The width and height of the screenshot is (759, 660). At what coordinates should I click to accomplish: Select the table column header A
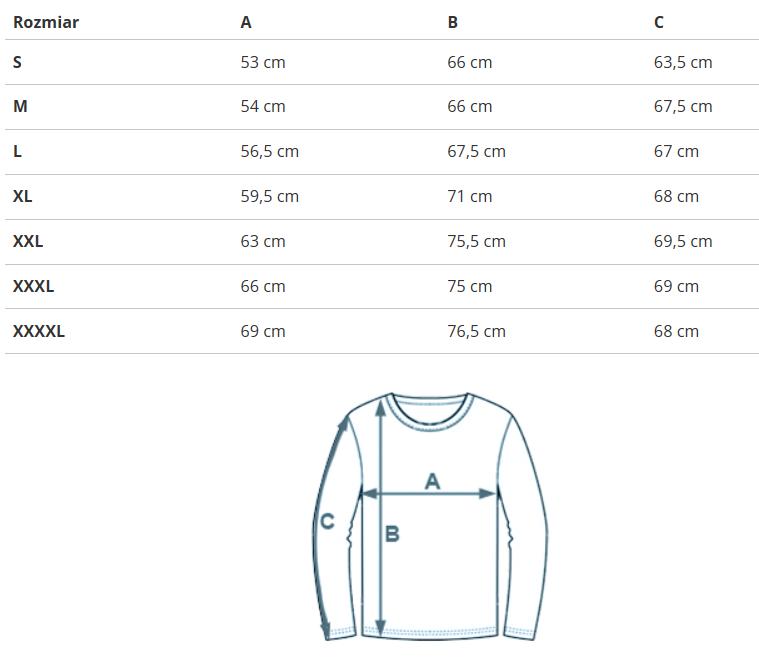tap(246, 22)
